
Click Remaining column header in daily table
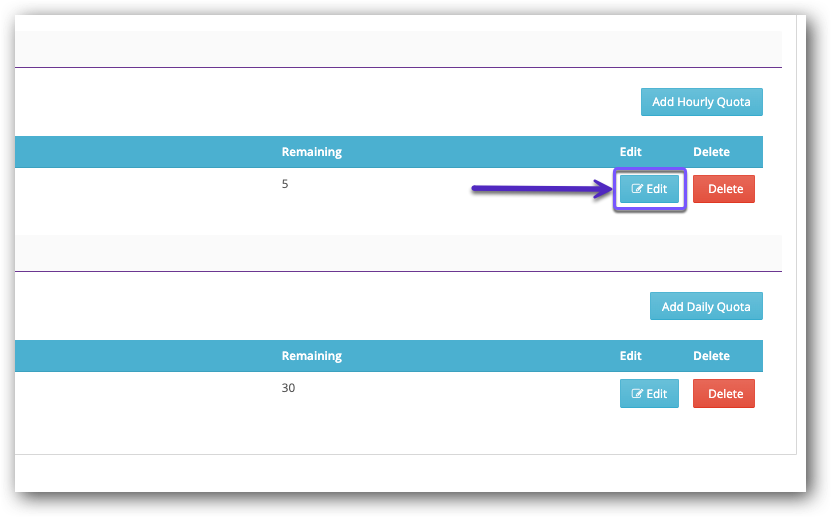coord(311,356)
